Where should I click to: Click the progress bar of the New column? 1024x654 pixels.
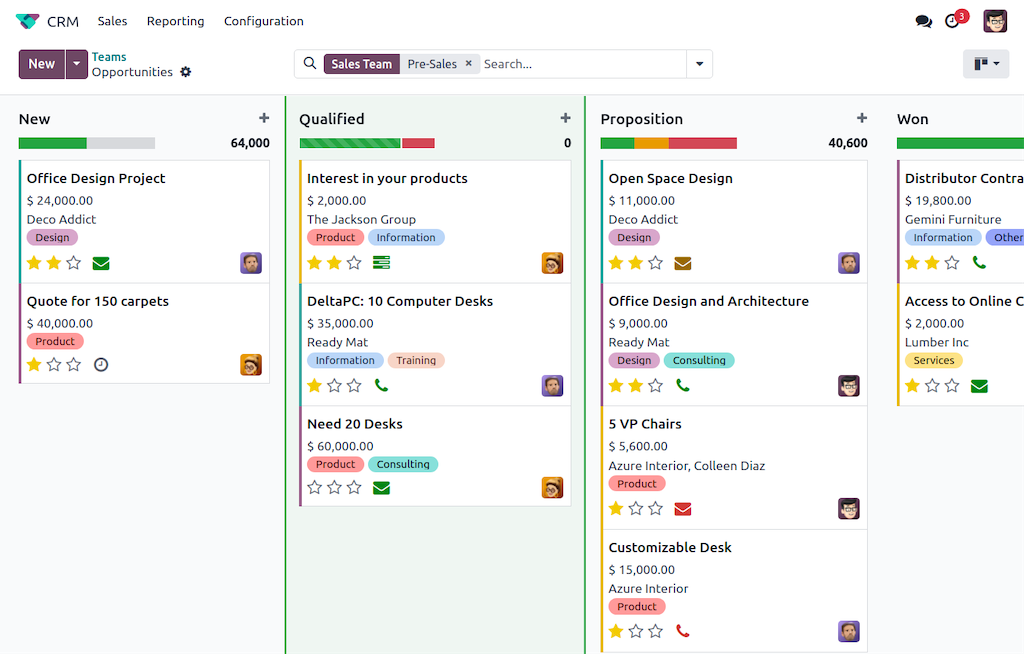pos(86,142)
